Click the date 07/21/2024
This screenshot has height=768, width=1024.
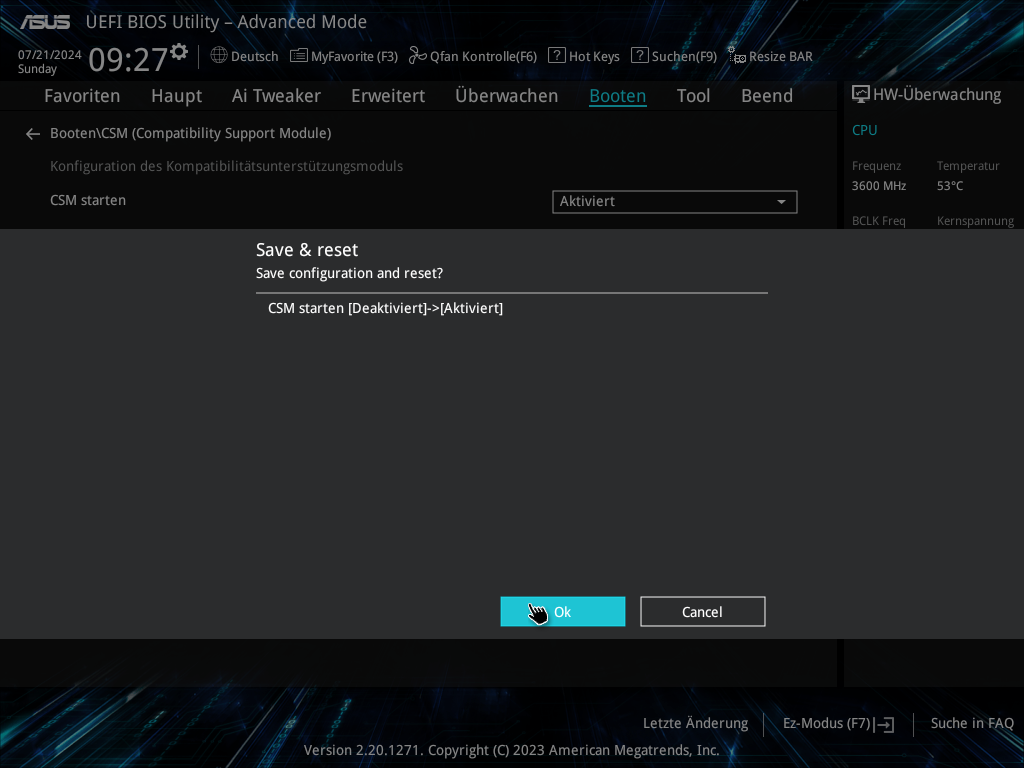tap(50, 55)
